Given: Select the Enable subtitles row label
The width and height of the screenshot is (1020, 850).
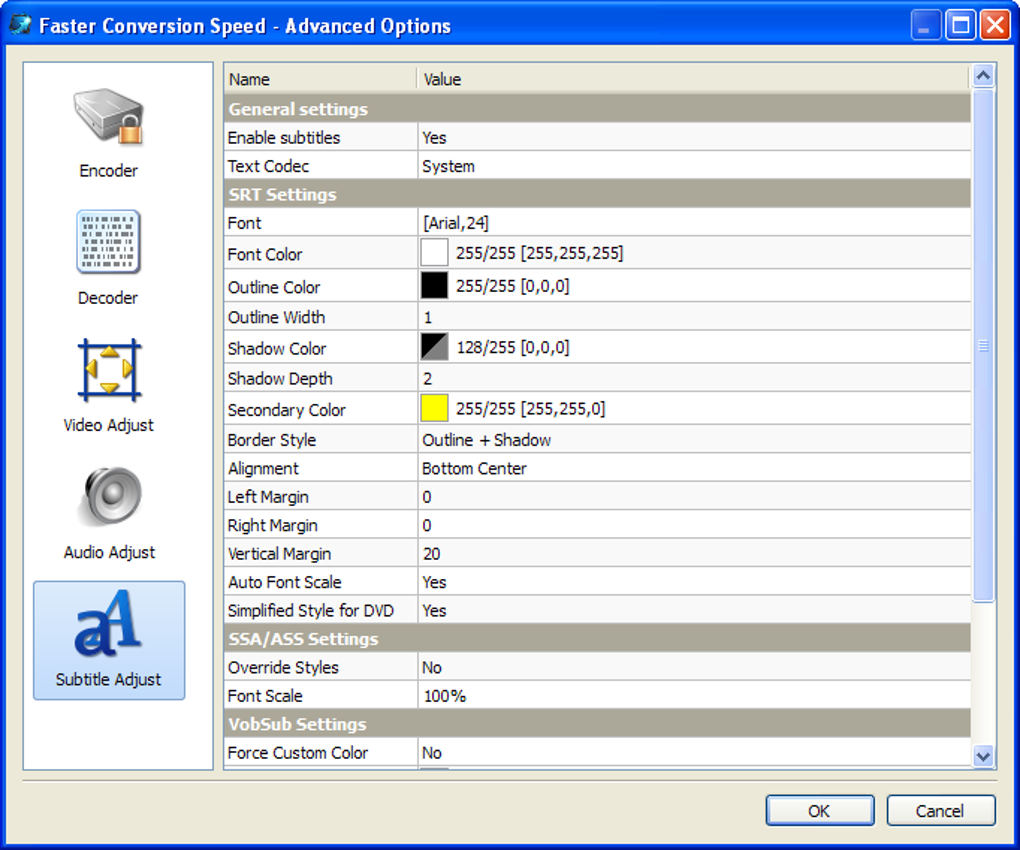Looking at the screenshot, I should click(284, 137).
